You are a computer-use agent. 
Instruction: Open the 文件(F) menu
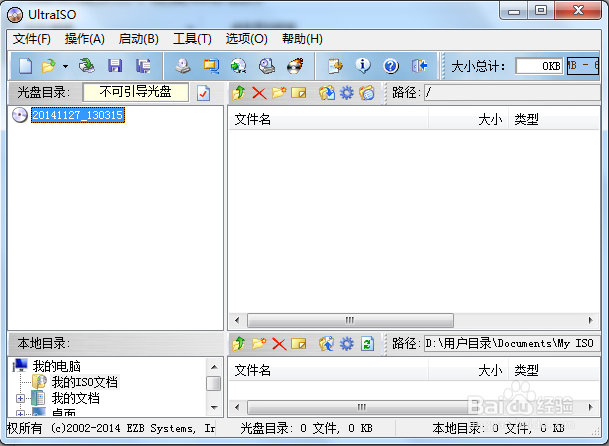pos(32,39)
